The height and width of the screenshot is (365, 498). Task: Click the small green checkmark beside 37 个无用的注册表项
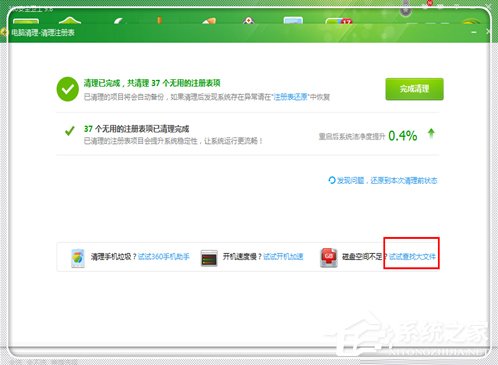tap(70, 131)
